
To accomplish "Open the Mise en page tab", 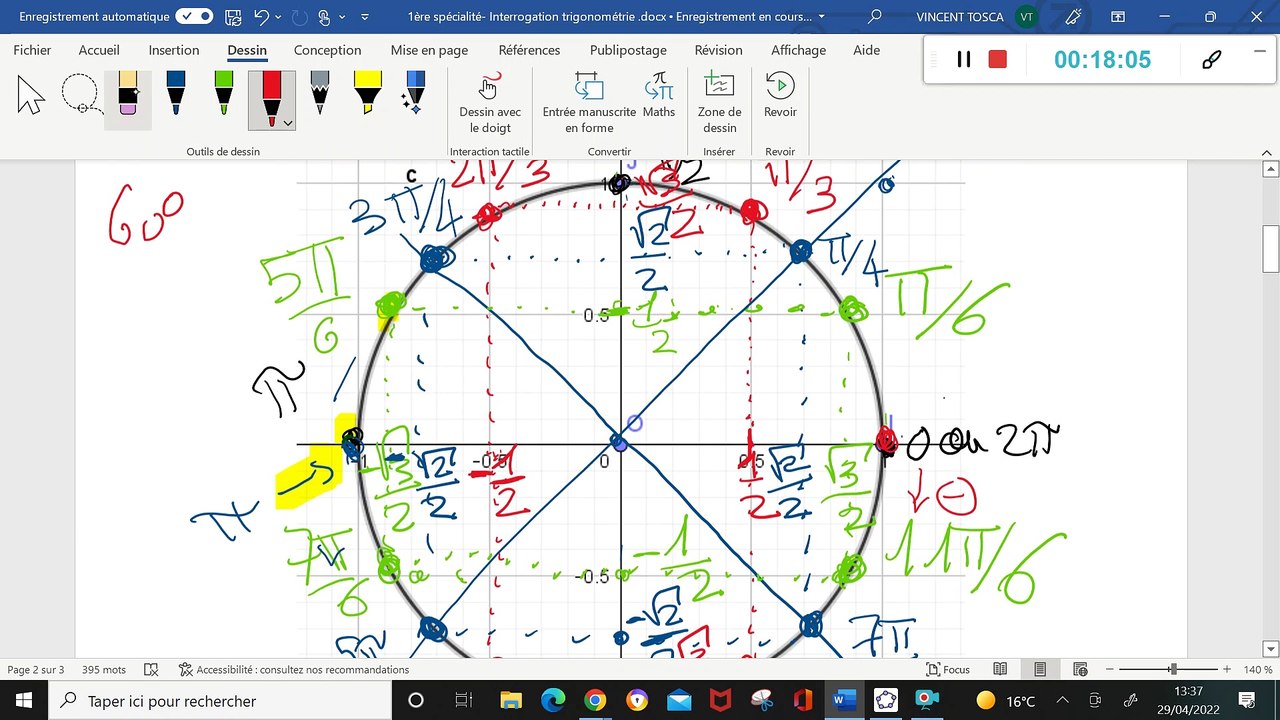I will (429, 50).
